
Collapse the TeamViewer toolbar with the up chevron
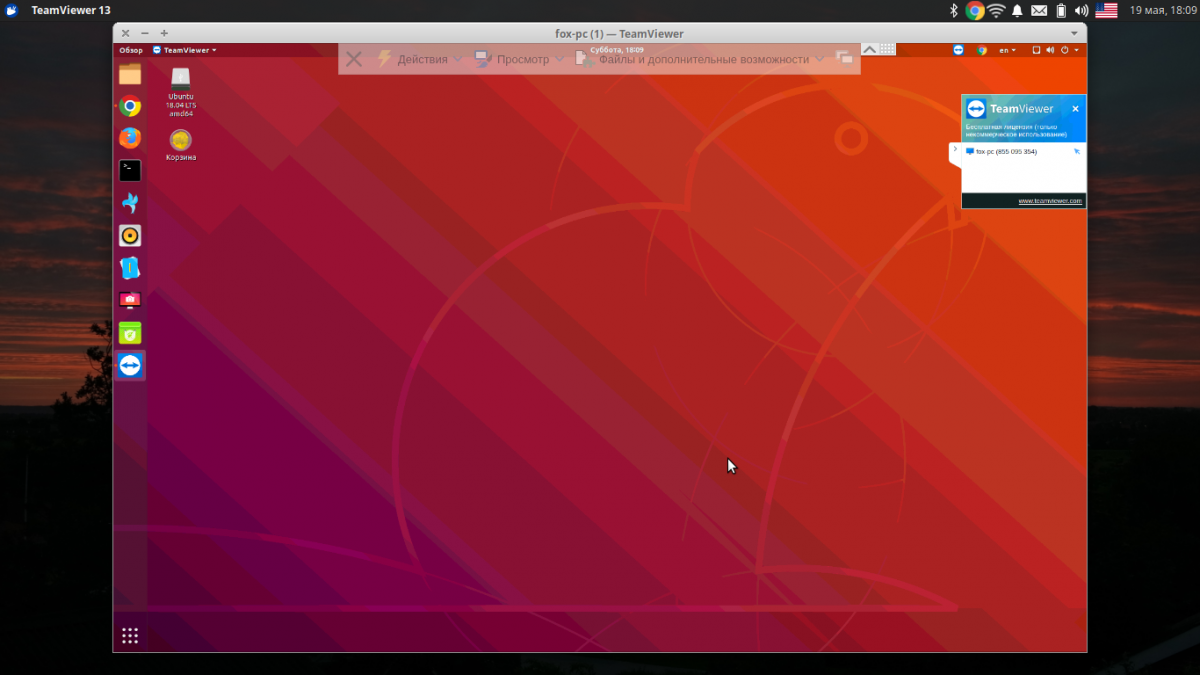pos(869,49)
